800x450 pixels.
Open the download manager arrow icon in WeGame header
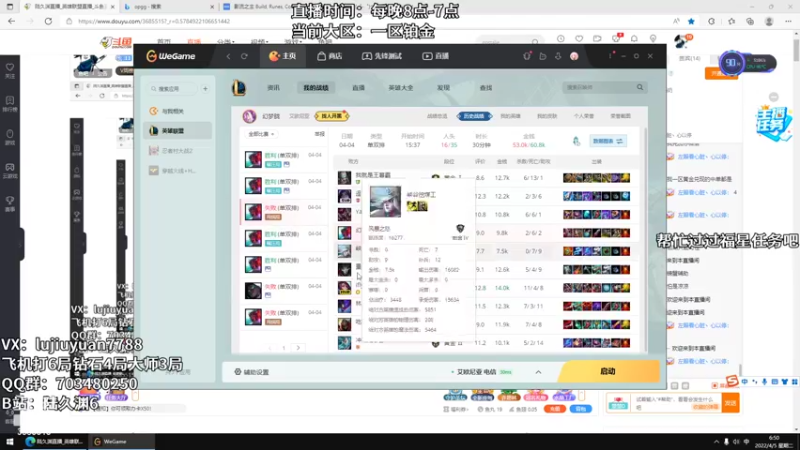558,56
